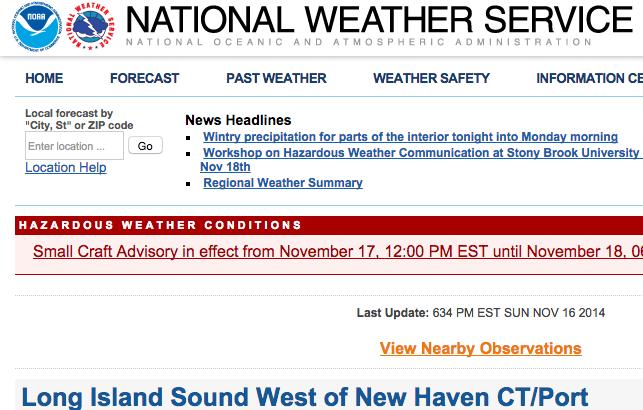The image size is (643, 410).
Task: Click the Go button
Action: (145, 146)
